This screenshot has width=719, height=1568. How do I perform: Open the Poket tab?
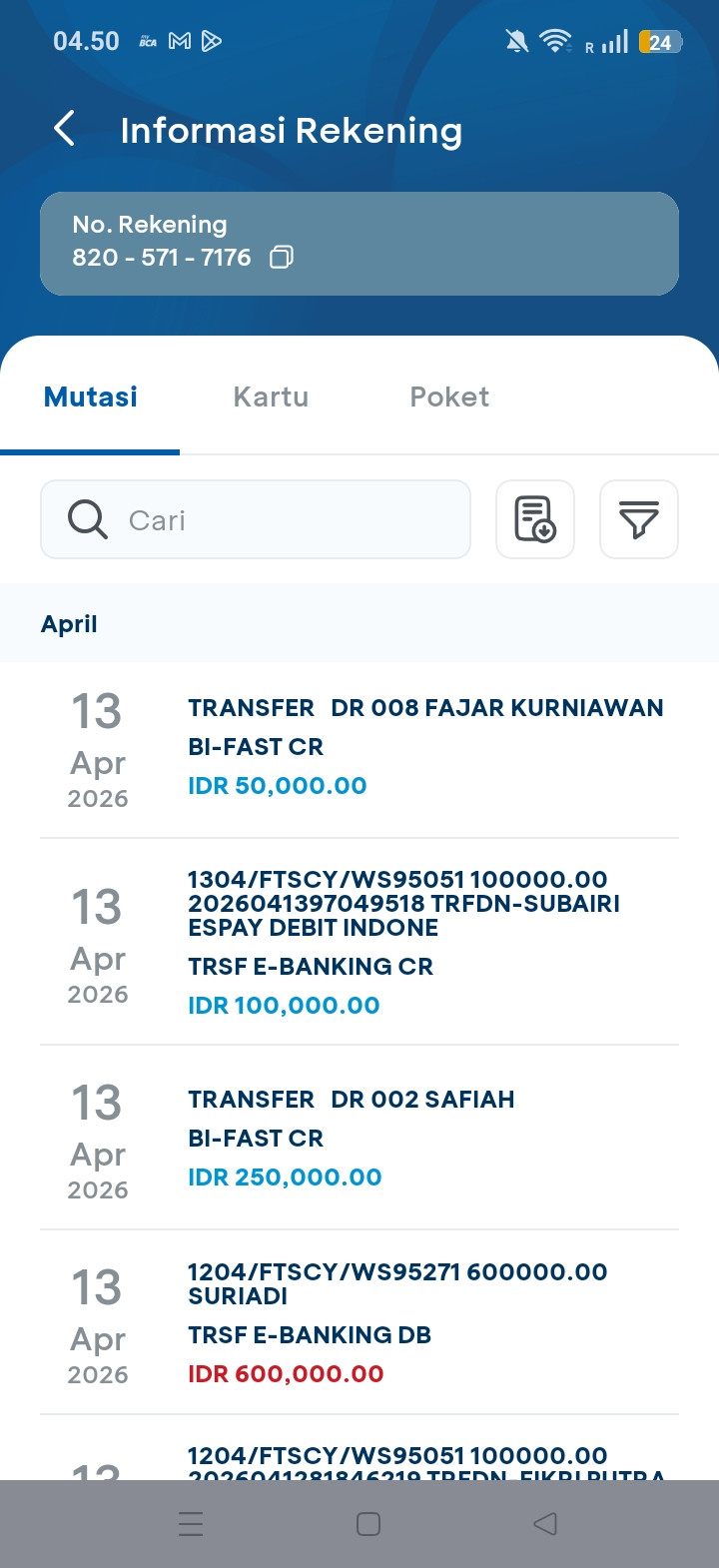pyautogui.click(x=449, y=396)
